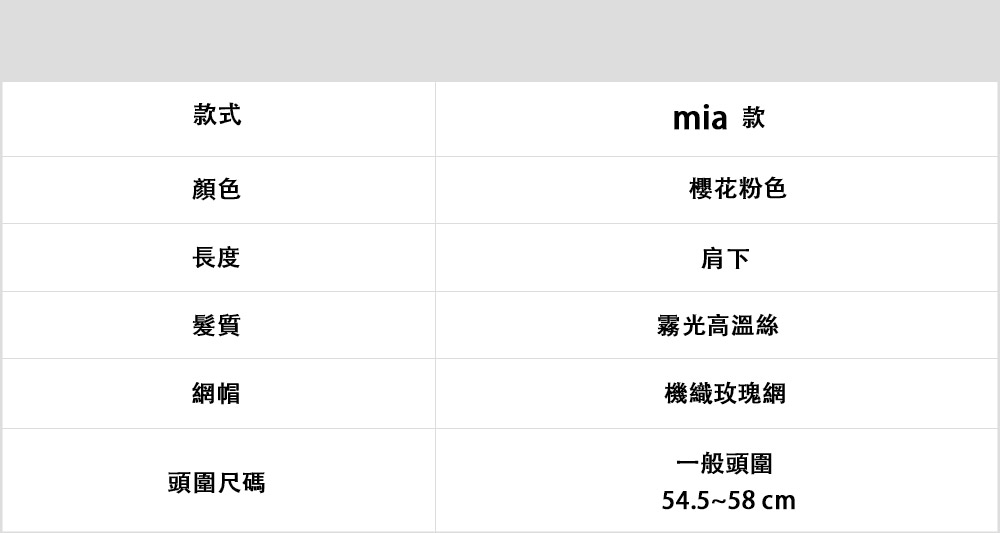This screenshot has width=1000, height=533.
Task: Click the gray header band above table
Action: tap(500, 40)
